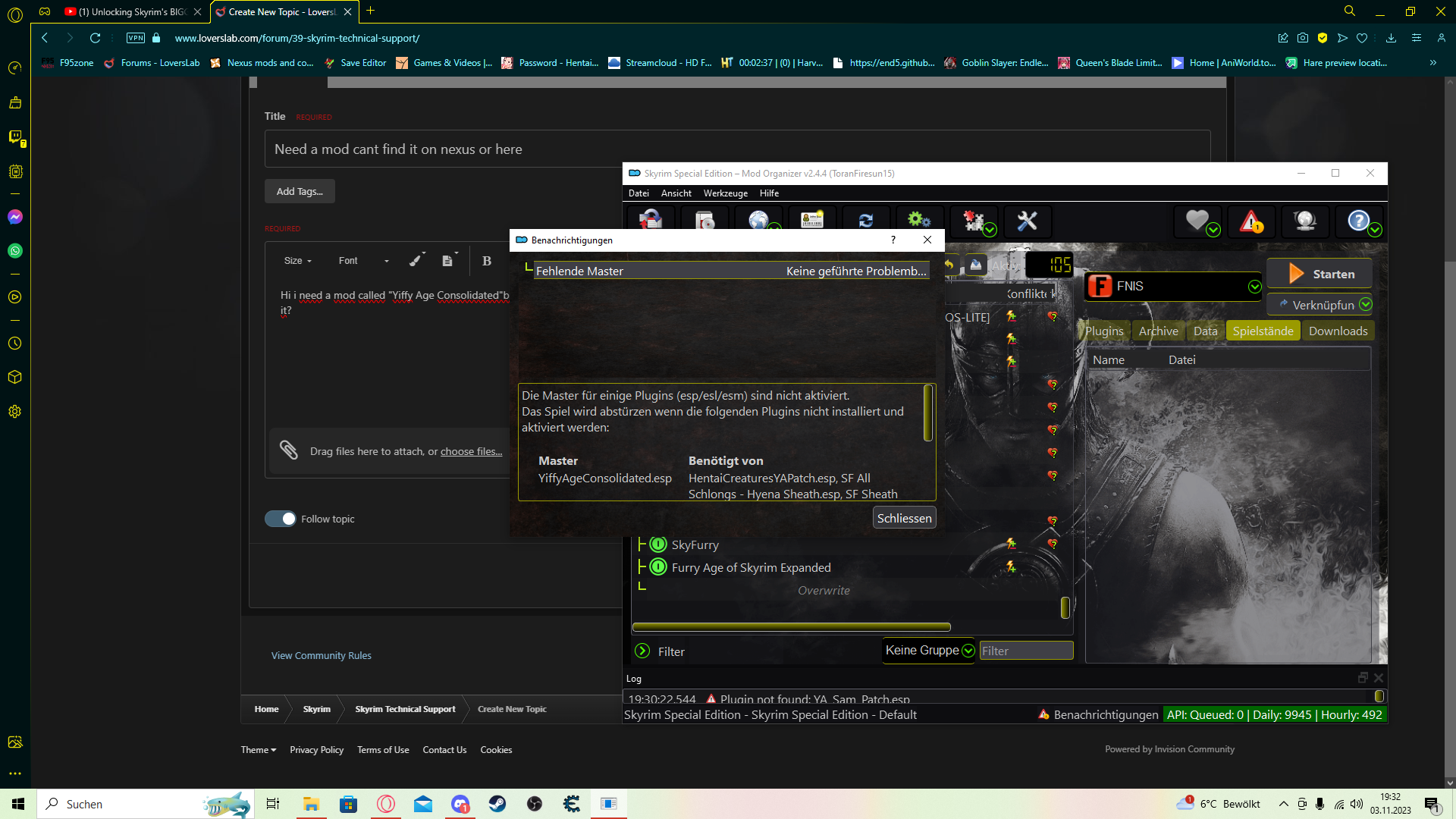Expand the filter panel arrow next to Filter
Viewport: 1456px width, 819px height.
[x=642, y=651]
